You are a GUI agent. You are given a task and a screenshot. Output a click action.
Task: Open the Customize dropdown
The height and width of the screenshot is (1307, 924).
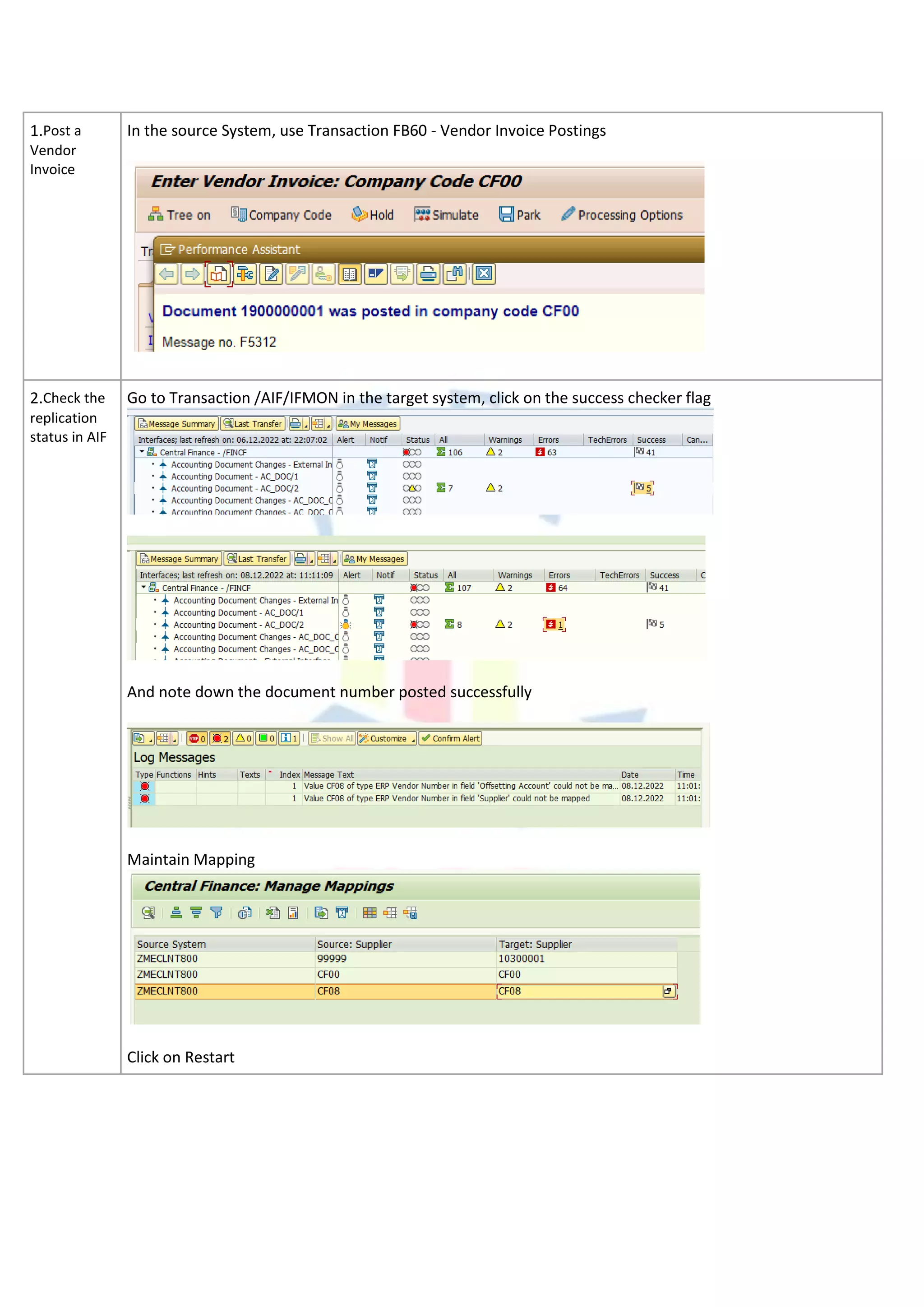(387, 738)
